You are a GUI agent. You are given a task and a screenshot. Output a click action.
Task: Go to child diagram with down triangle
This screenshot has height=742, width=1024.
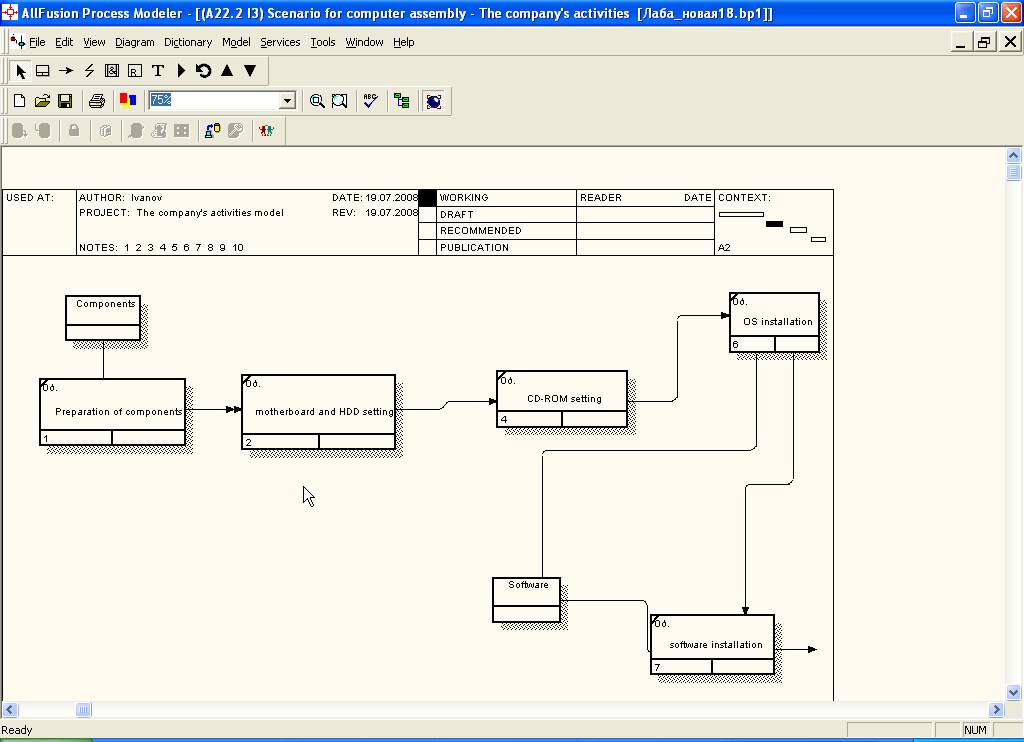(x=250, y=71)
